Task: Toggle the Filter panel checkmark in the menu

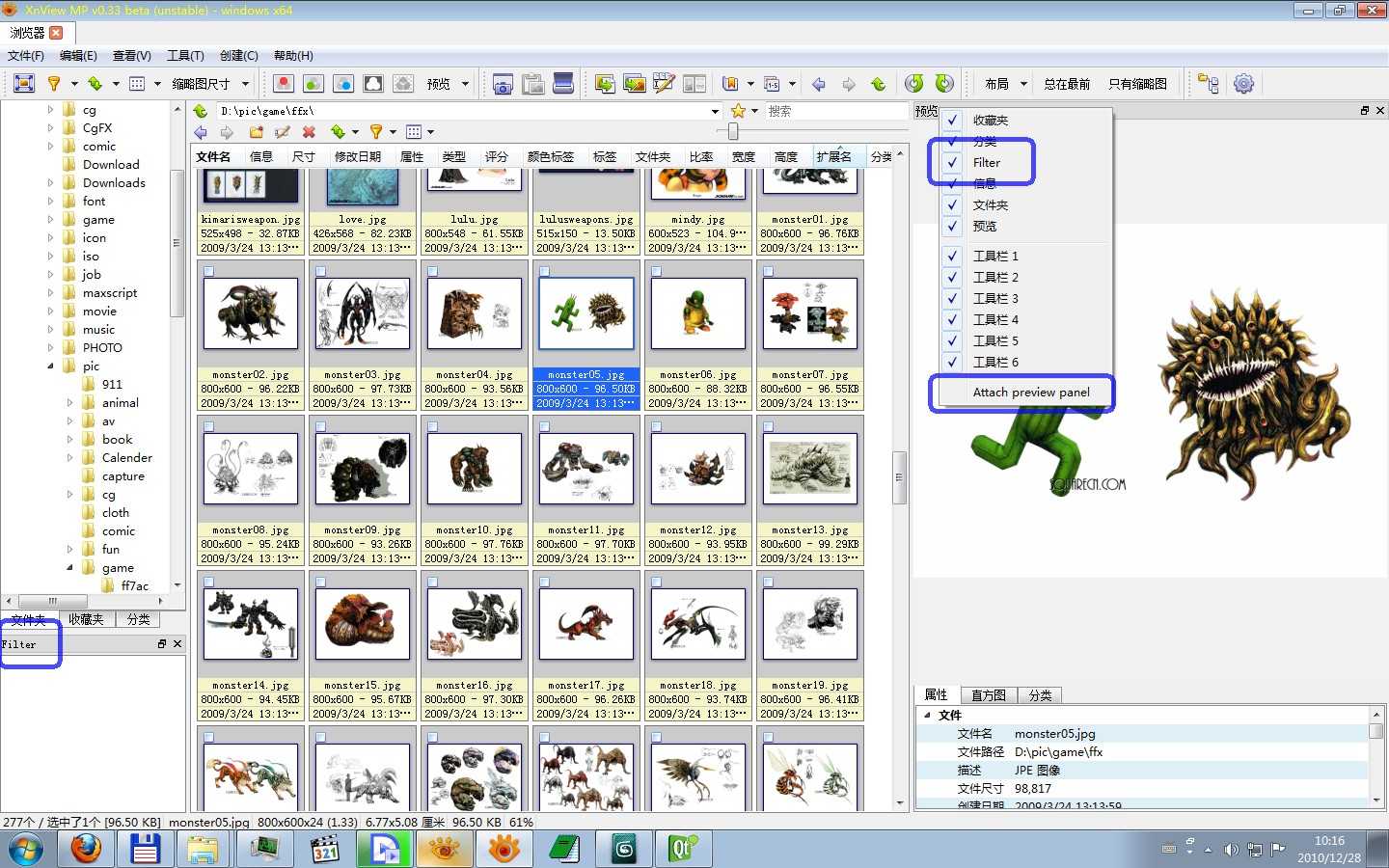Action: (952, 163)
